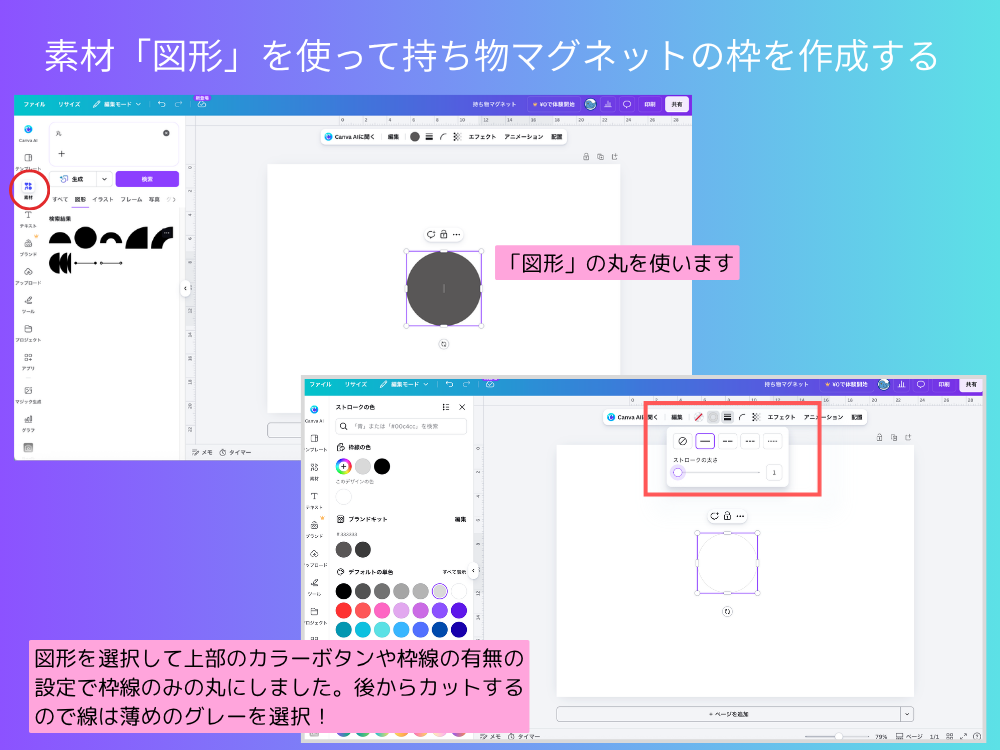Adjust the zoom slider in the lower window

pyautogui.click(x=839, y=736)
